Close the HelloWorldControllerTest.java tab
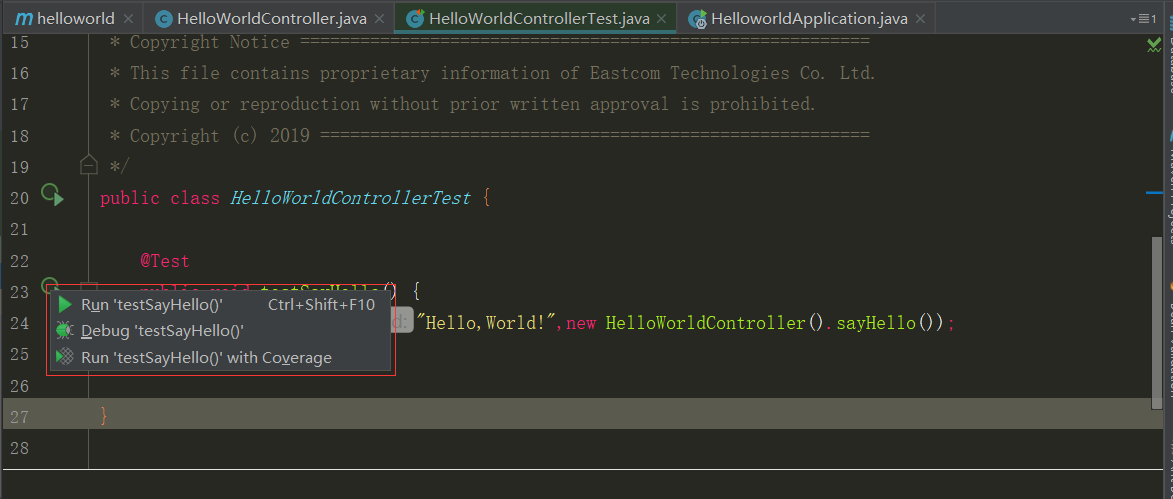1173x499 pixels. point(663,19)
